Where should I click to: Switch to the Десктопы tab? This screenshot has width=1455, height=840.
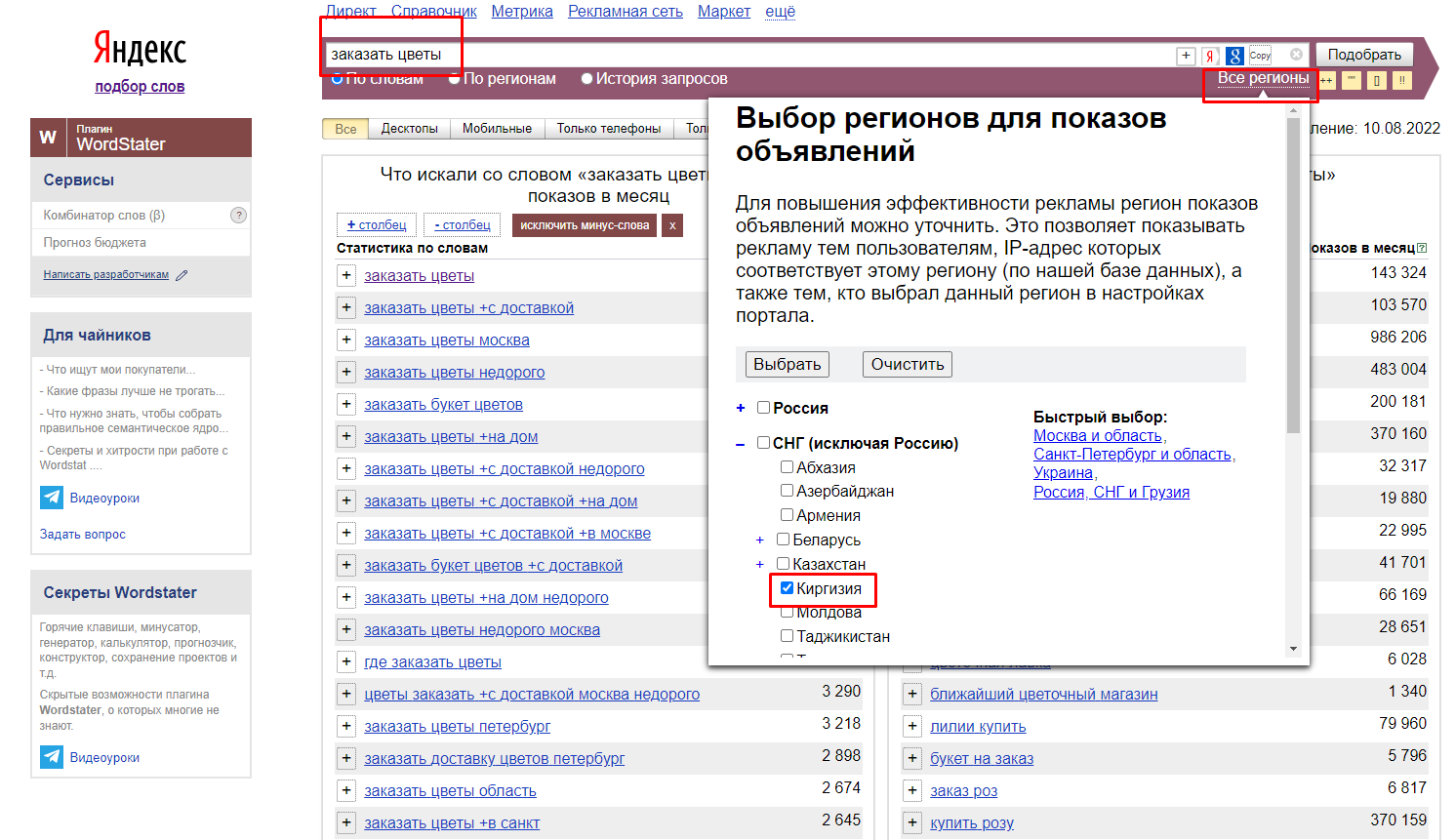click(409, 129)
